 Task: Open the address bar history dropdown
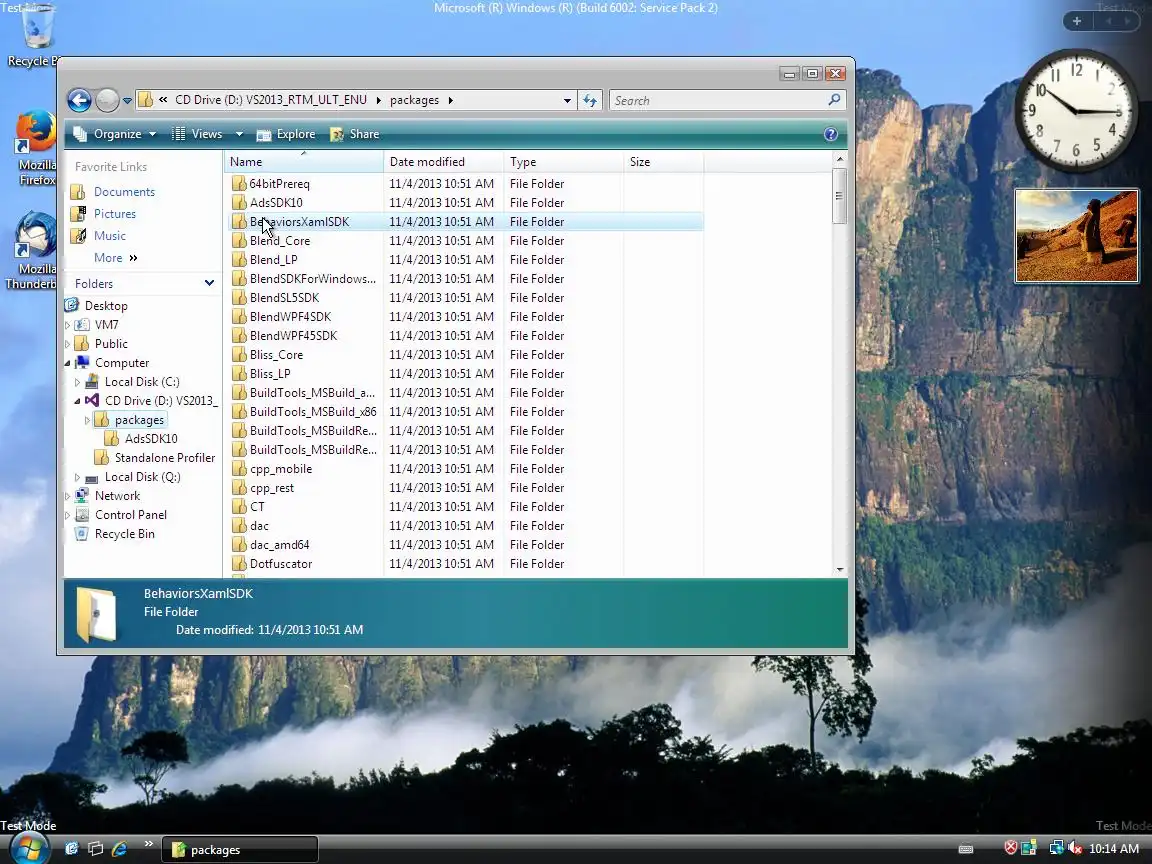pos(567,101)
